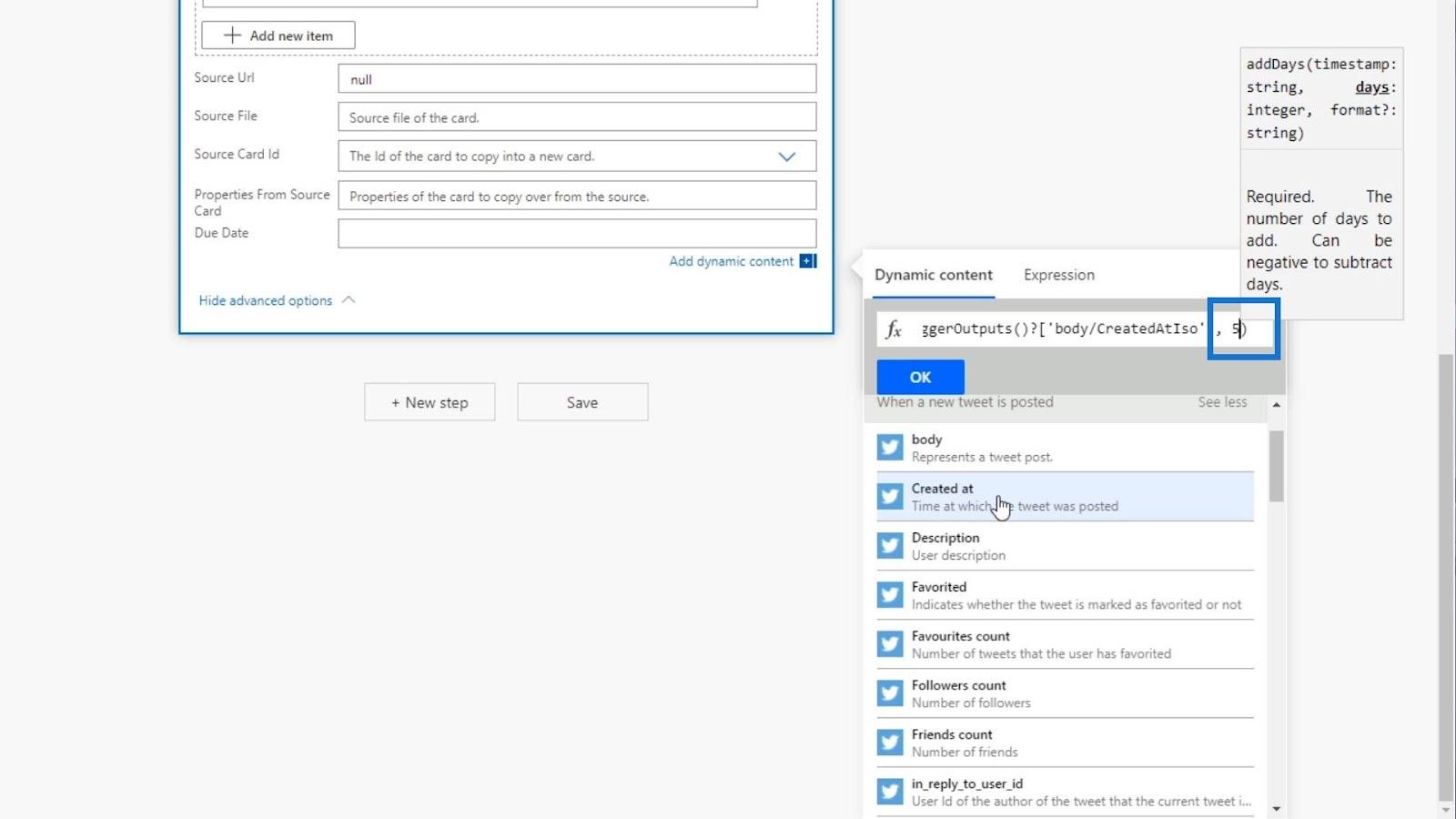The image size is (1456, 819).
Task: Switch to the Expression tab
Action: pos(1059,275)
